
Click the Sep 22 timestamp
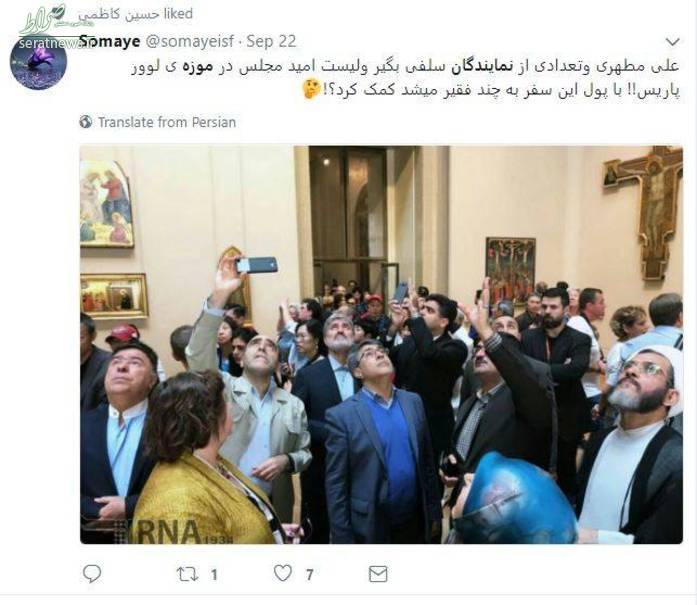[x=271, y=41]
